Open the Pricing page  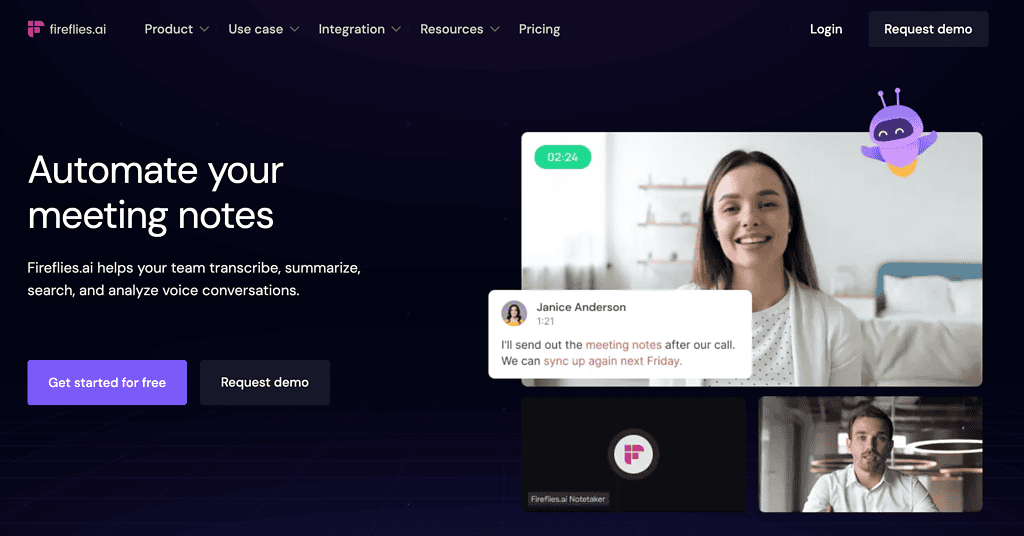coord(539,29)
